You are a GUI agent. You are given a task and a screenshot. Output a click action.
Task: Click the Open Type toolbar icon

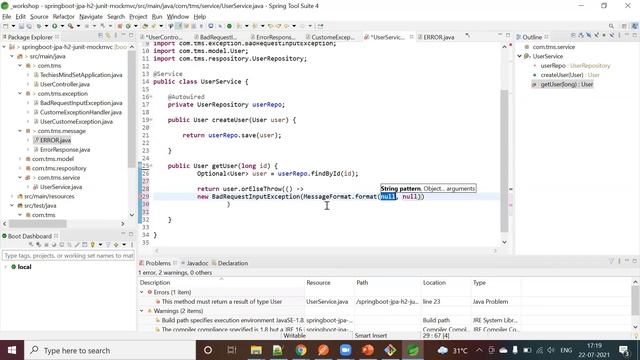coord(145,26)
